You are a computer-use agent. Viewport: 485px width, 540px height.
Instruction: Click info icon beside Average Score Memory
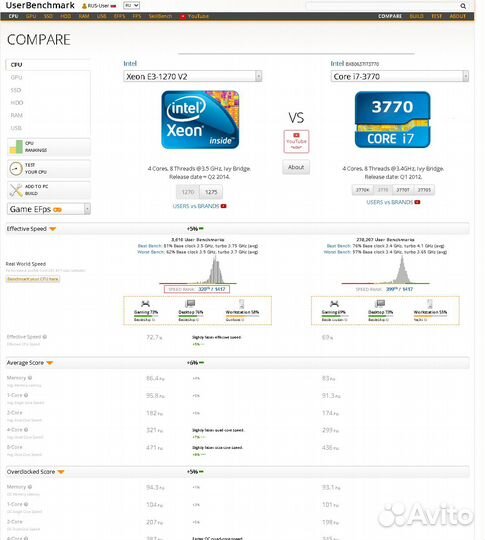tap(30, 378)
